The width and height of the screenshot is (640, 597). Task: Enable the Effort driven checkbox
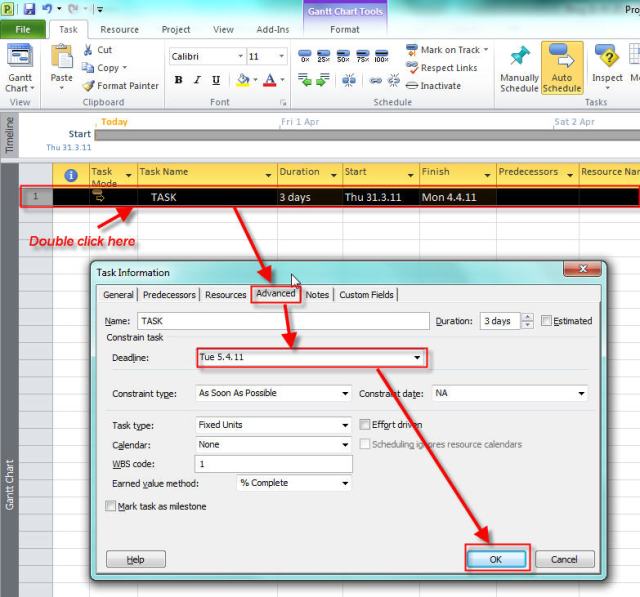[365, 425]
